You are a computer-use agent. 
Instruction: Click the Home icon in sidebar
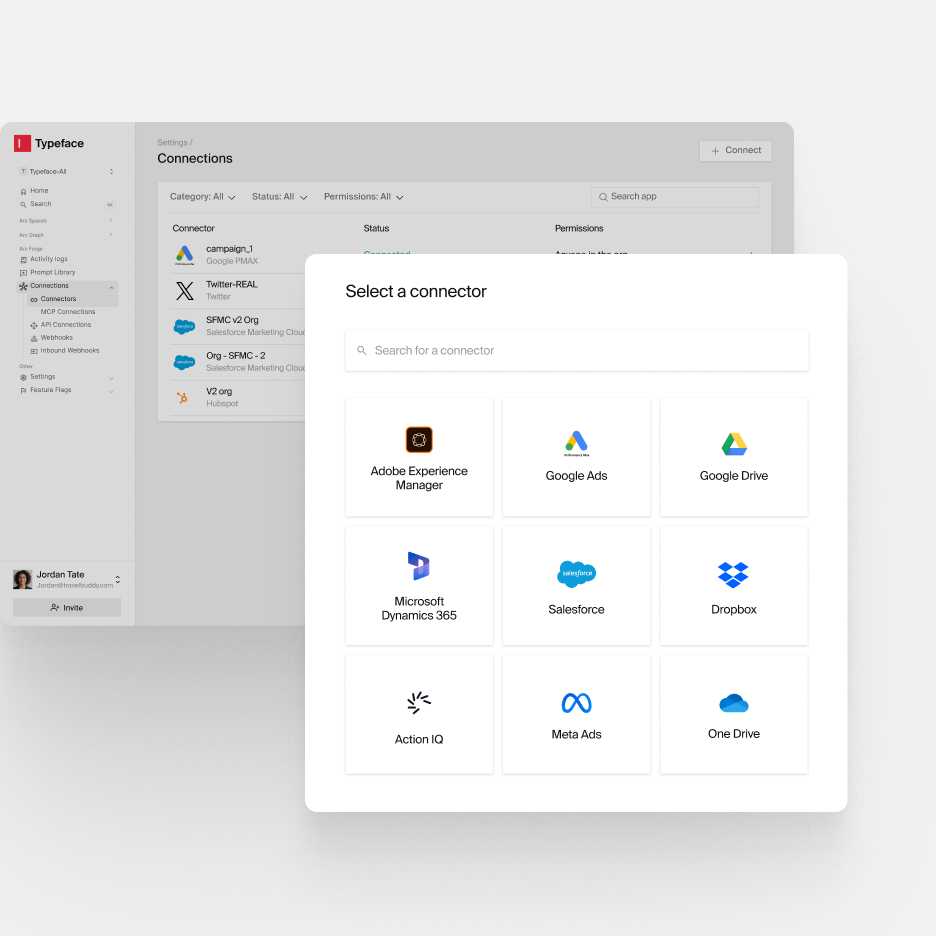coord(23,191)
